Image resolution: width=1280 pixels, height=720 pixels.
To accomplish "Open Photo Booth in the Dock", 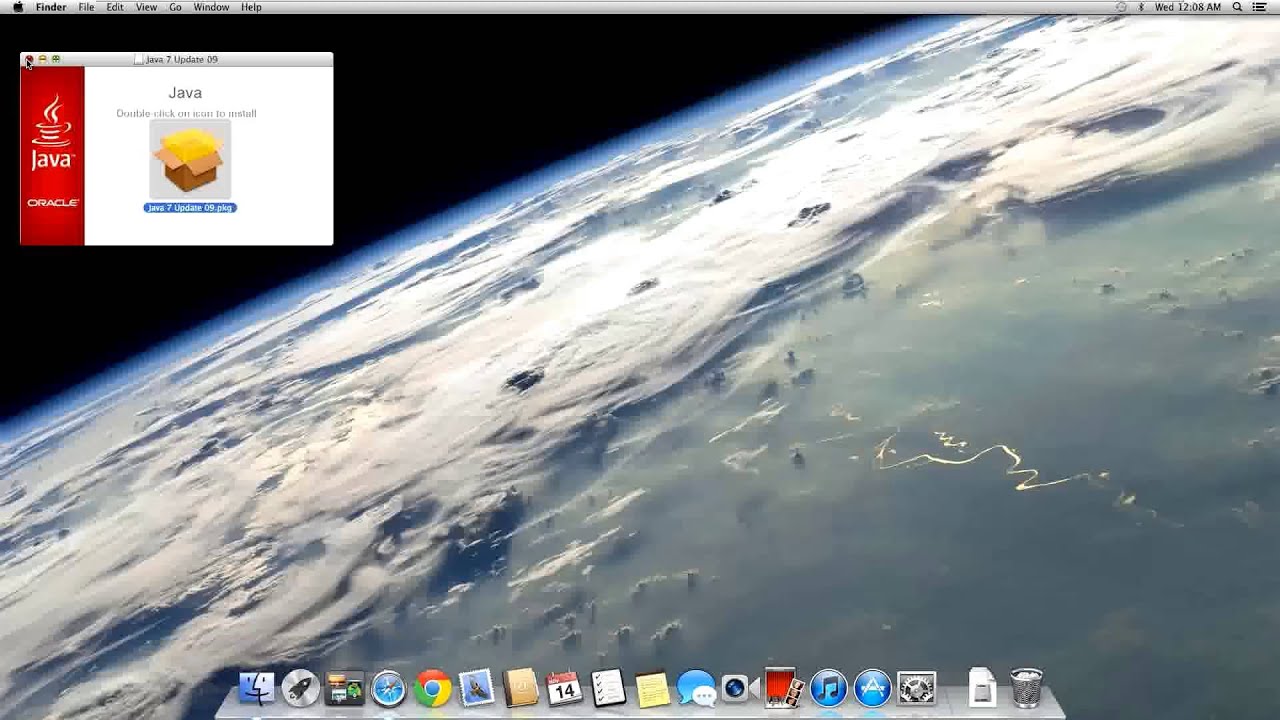I will pyautogui.click(x=784, y=688).
